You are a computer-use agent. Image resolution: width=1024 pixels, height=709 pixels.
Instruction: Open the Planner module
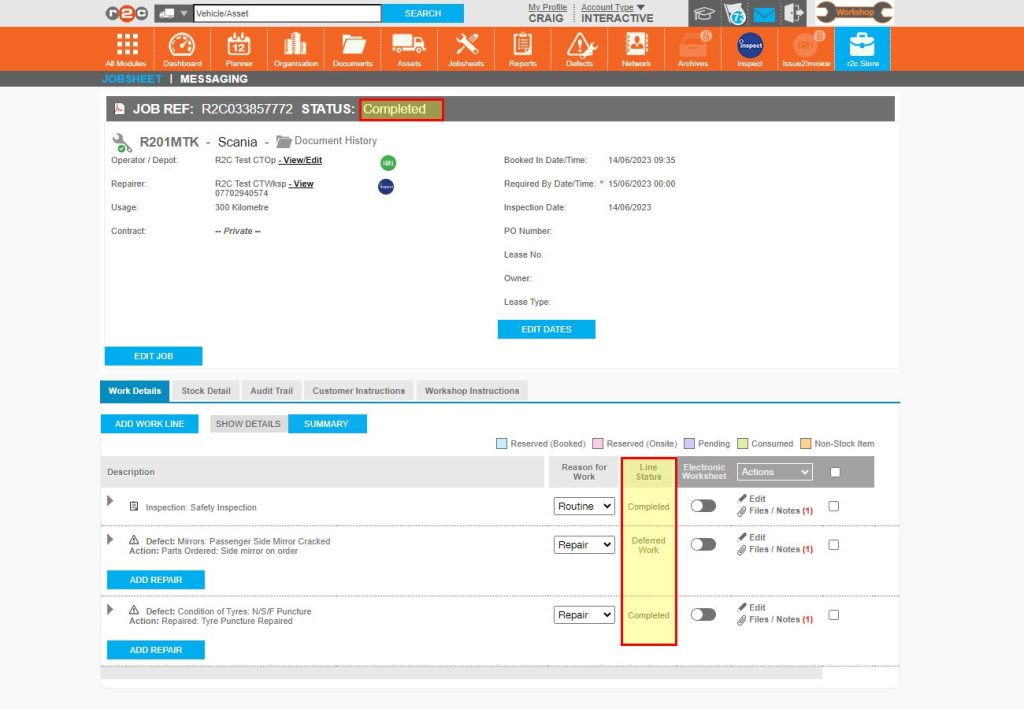[238, 47]
